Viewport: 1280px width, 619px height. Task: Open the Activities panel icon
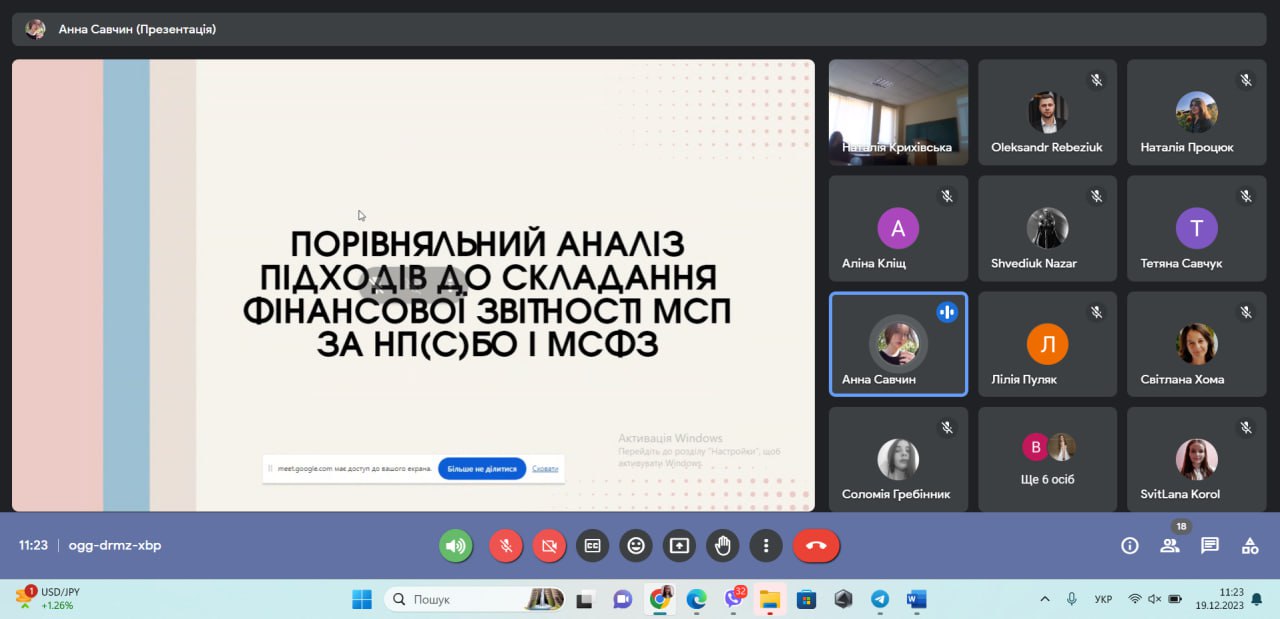(1250, 546)
